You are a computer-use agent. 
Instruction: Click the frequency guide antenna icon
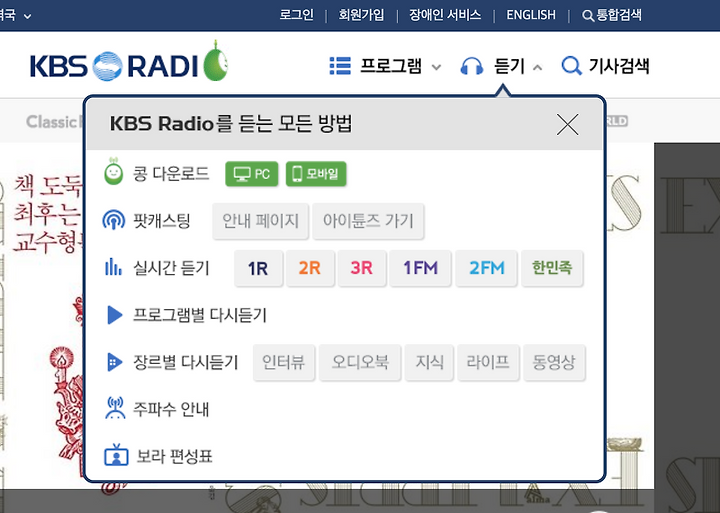115,408
